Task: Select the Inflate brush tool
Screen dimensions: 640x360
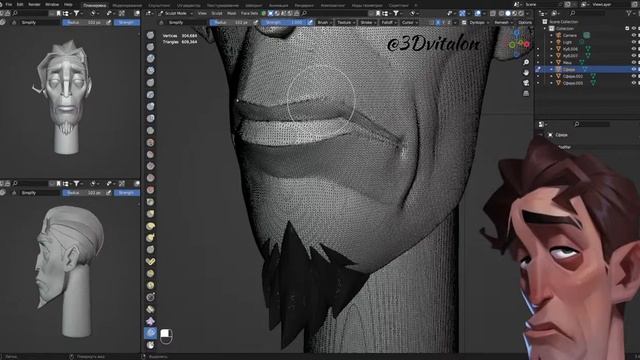Action: click(150, 107)
